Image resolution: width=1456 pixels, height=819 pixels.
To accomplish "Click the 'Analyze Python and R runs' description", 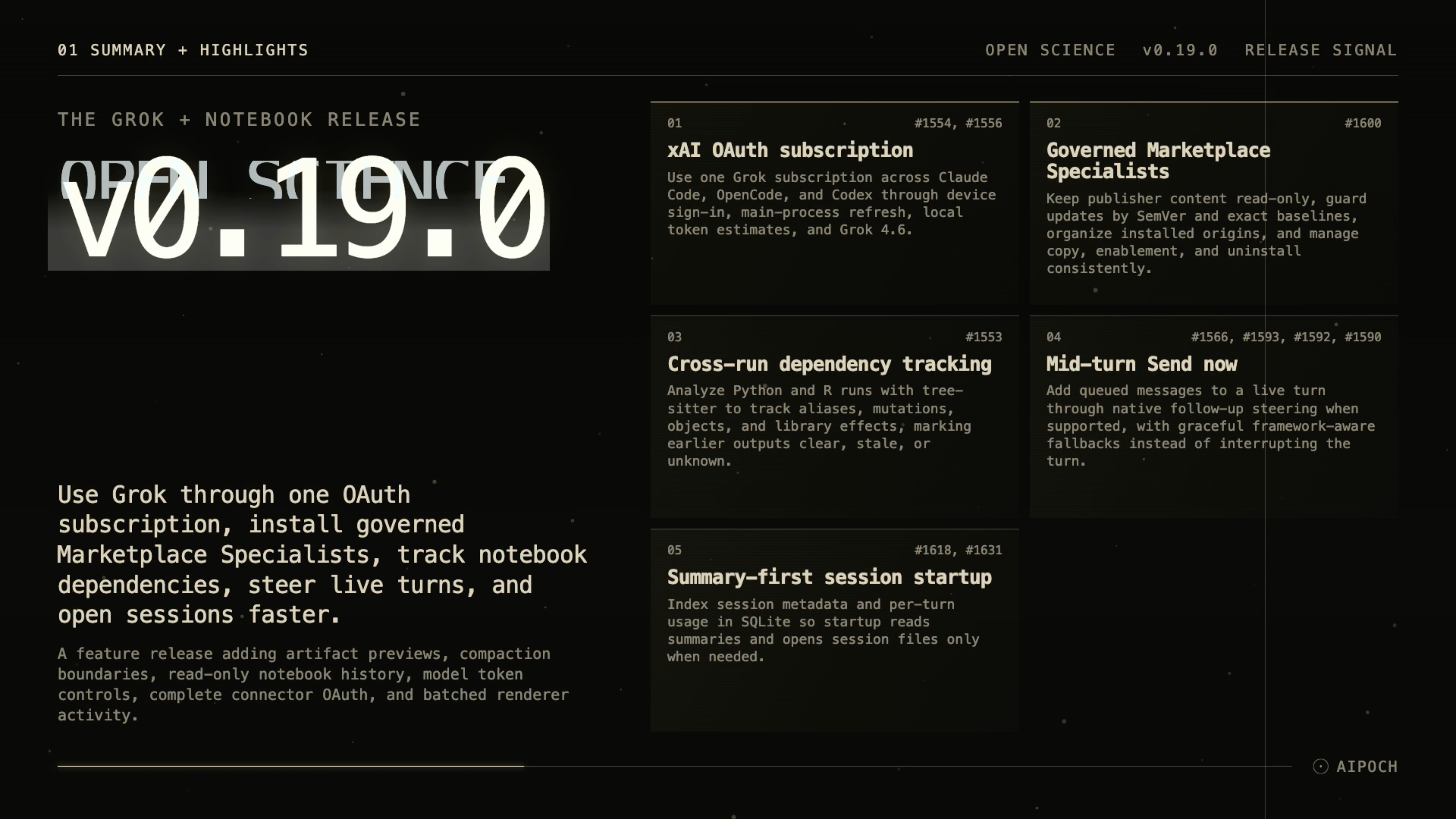I will coord(819,426).
